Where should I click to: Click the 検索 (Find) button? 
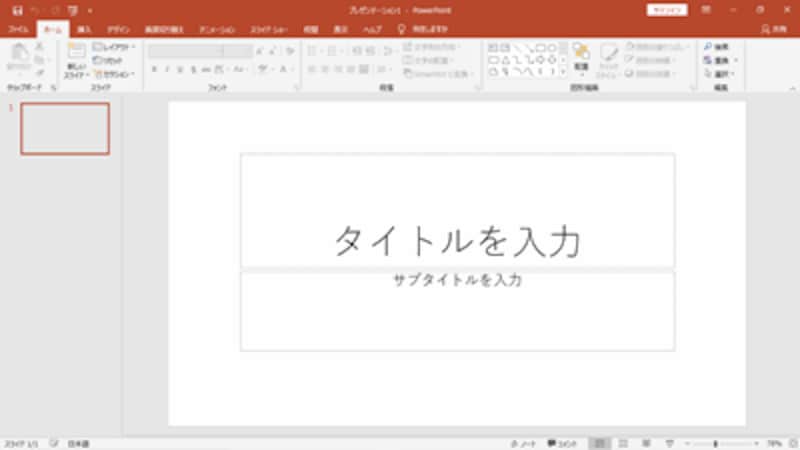coord(716,47)
